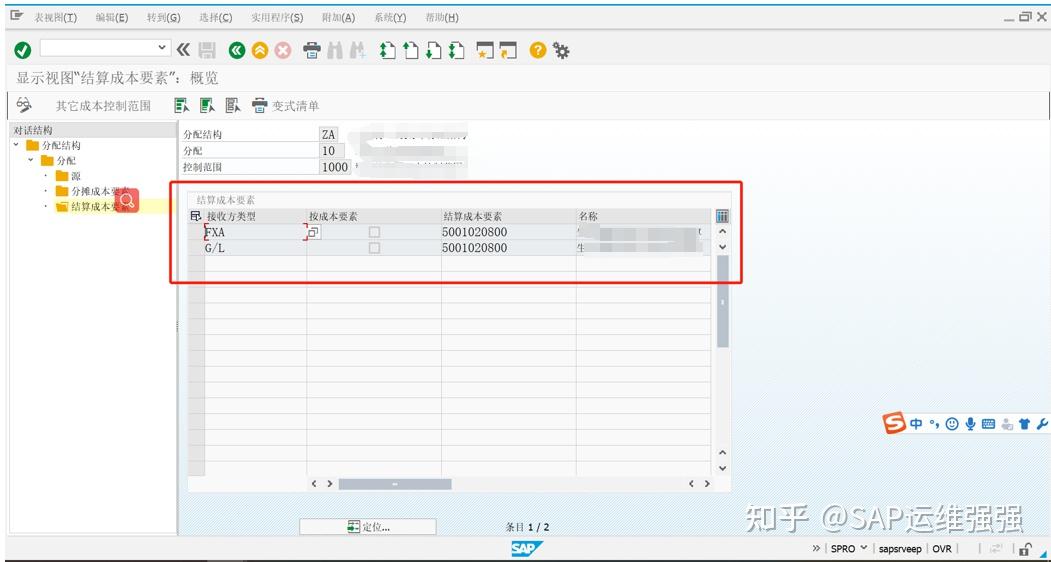Open the 帮助(H) menu
Image resolution: width=1051 pixels, height=562 pixels.
[x=442, y=17]
